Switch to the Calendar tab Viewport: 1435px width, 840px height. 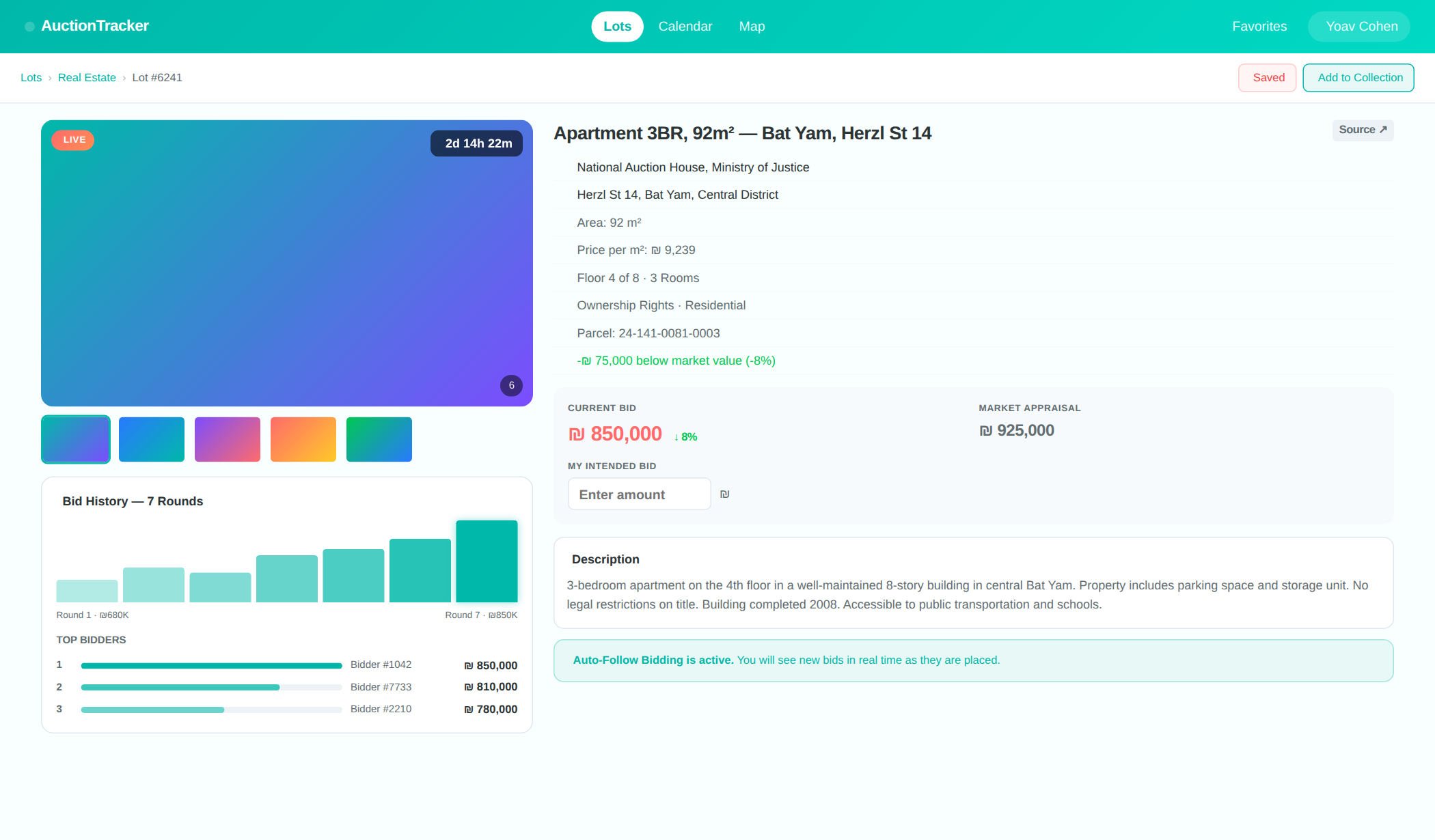click(685, 27)
